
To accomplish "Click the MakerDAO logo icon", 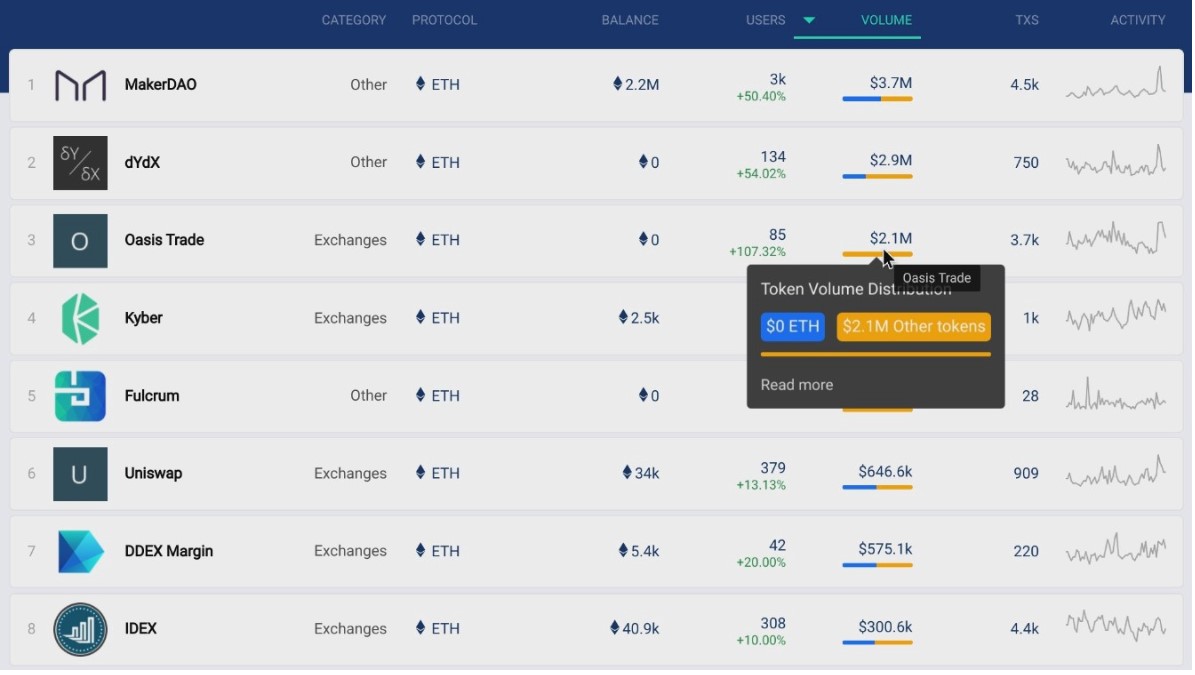I will 80,85.
